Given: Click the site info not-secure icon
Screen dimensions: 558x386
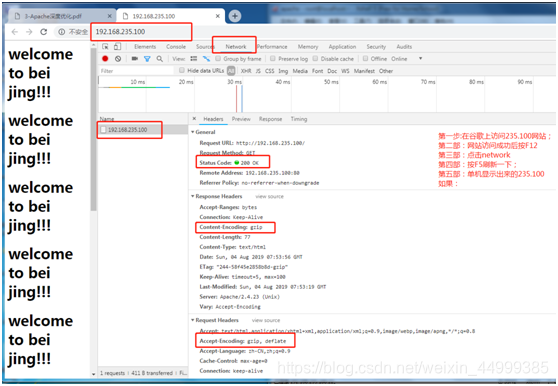Looking at the screenshot, I should point(62,32).
